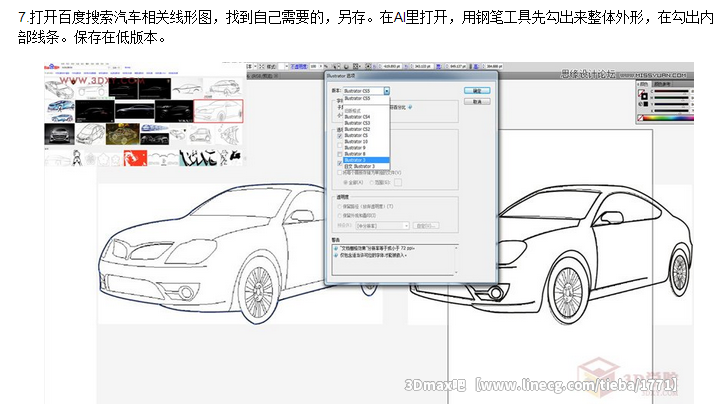Toggle checked checkbox left of Illustrator CS entry

340,136
